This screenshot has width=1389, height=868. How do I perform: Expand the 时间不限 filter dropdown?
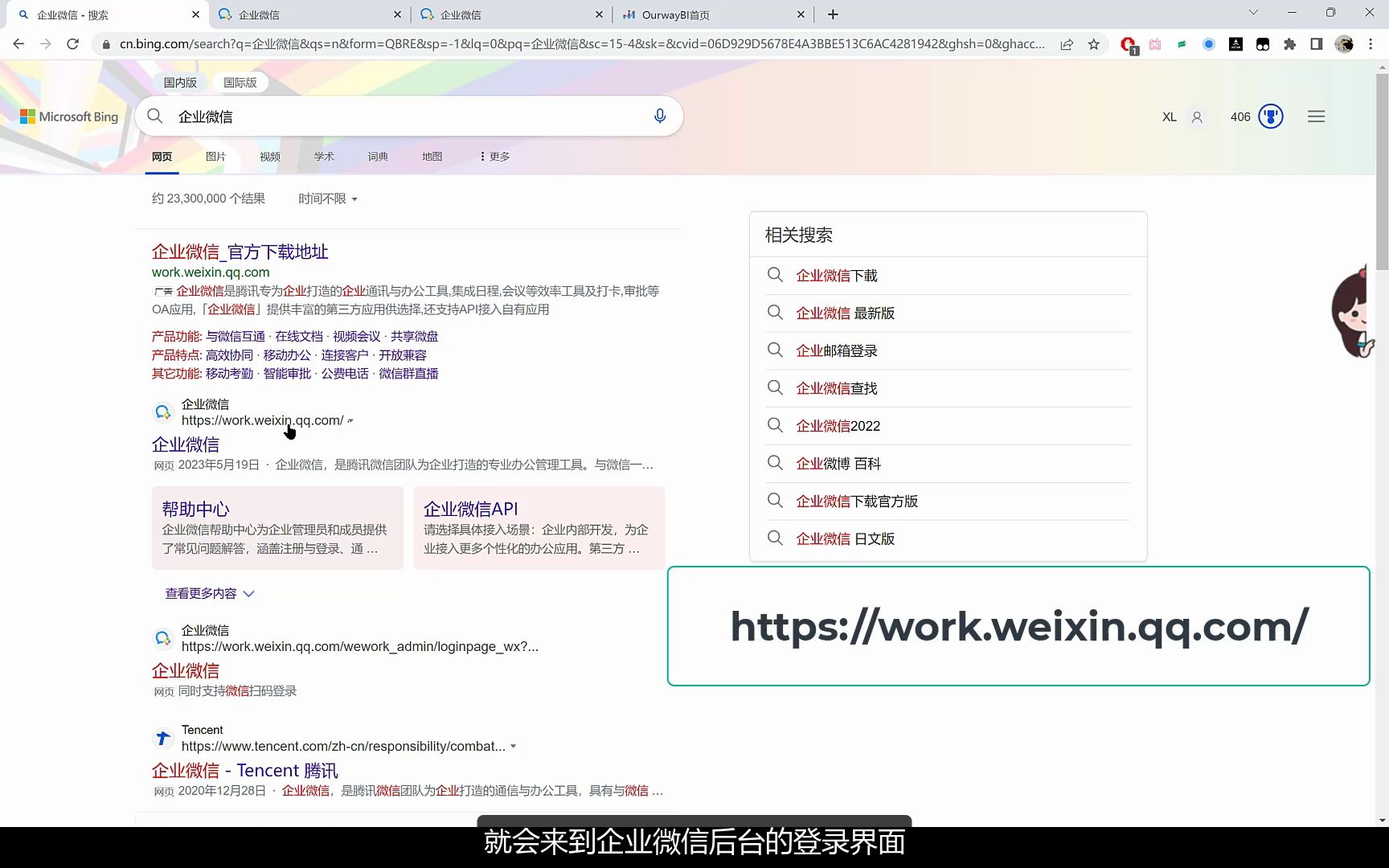click(x=326, y=199)
